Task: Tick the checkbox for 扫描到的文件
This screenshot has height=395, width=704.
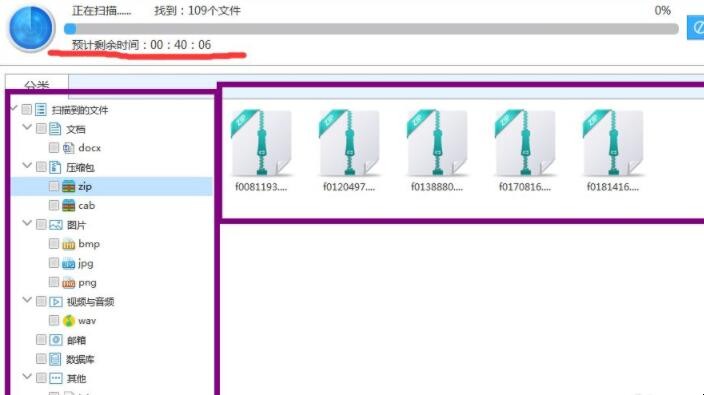Action: tap(26, 110)
